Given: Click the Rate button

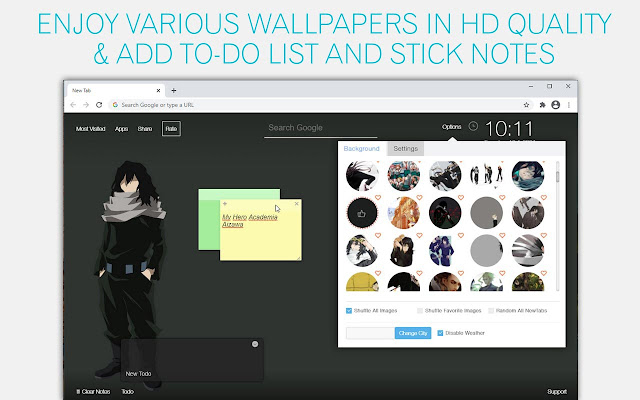Looking at the screenshot, I should coord(171,129).
